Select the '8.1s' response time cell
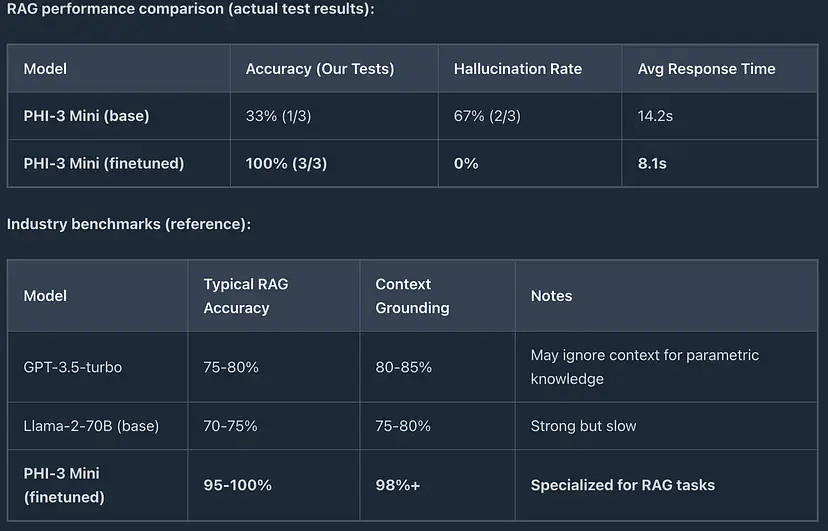The height and width of the screenshot is (531, 828). [654, 163]
